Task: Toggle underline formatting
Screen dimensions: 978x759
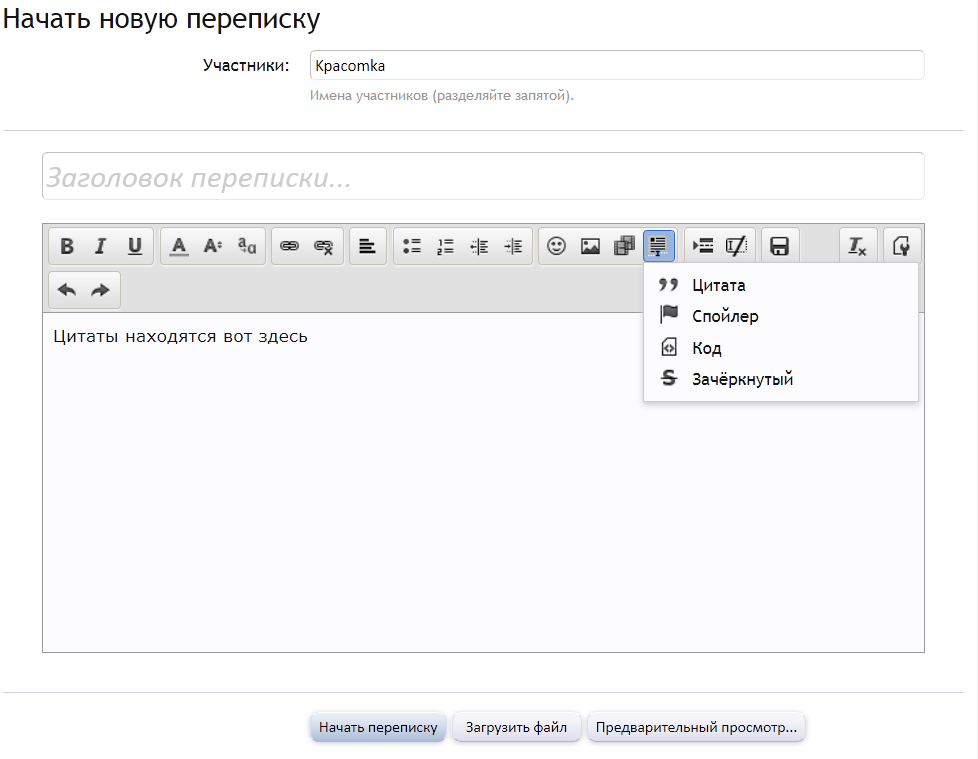Action: point(135,246)
